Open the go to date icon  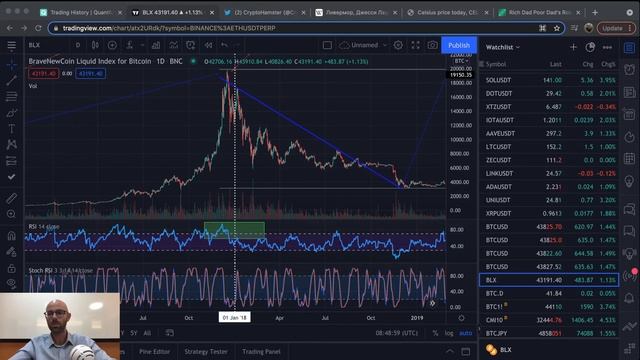[x=169, y=333]
